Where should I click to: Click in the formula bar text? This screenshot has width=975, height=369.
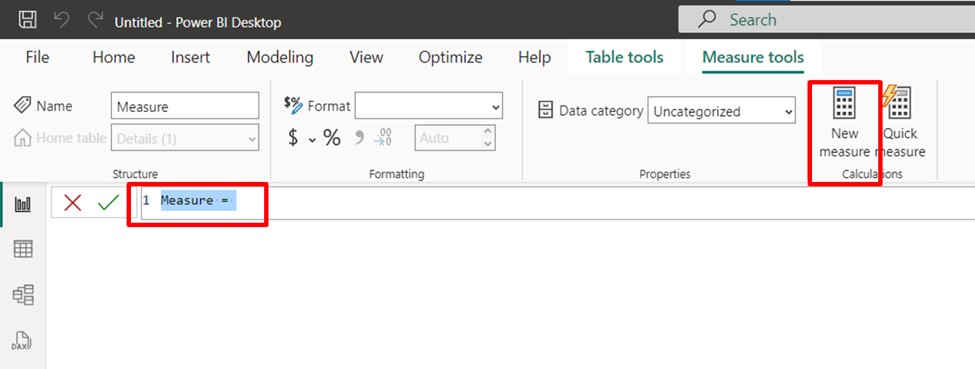(x=557, y=202)
